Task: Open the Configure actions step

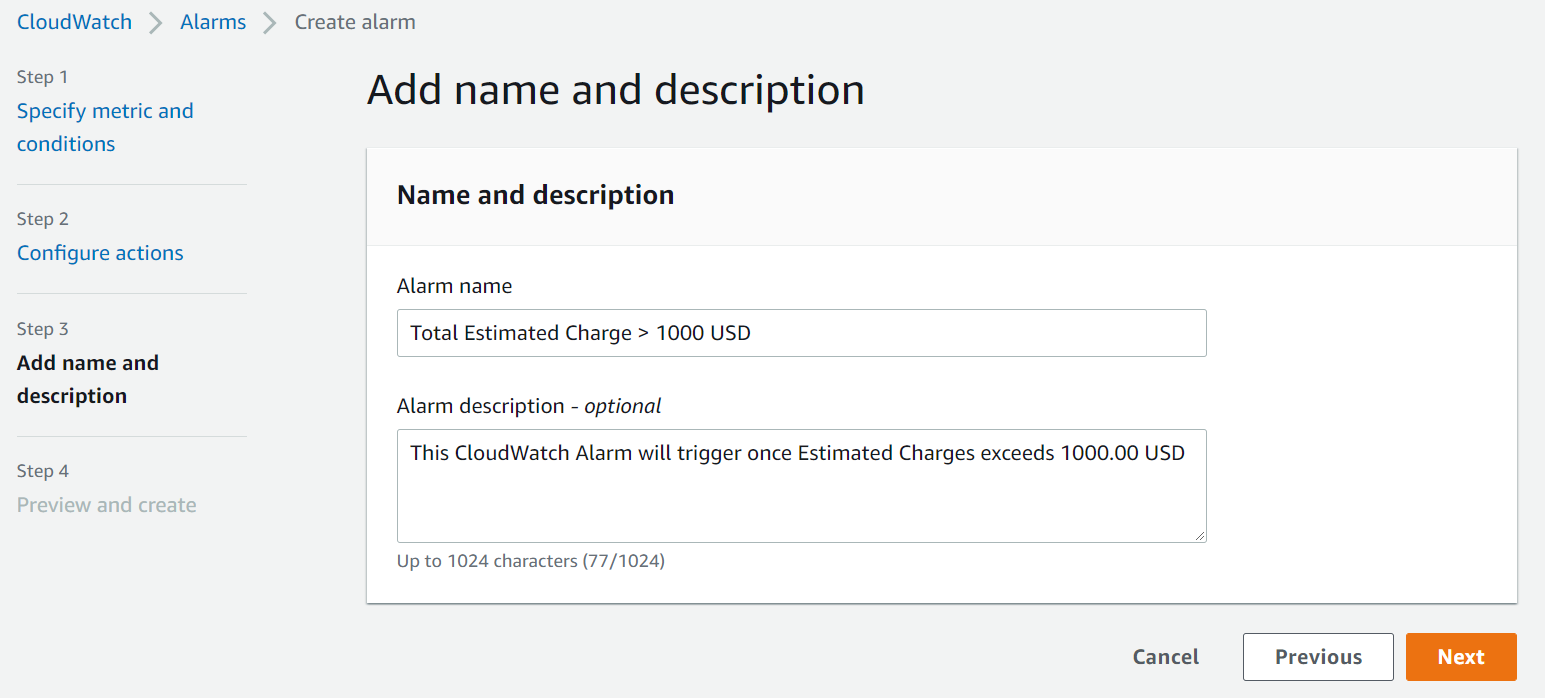Action: click(100, 253)
